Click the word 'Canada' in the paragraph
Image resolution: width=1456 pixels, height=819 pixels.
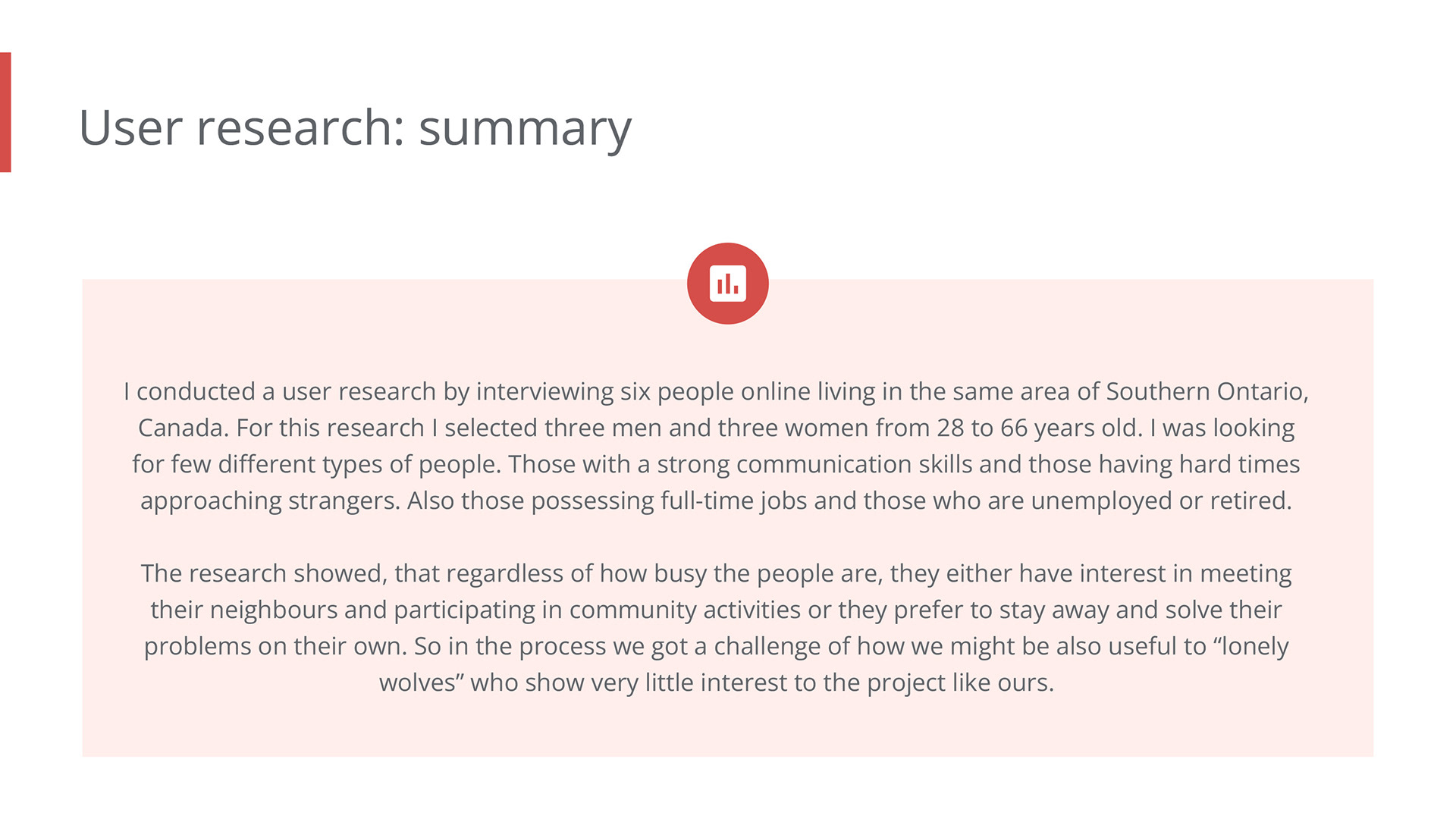(181, 428)
